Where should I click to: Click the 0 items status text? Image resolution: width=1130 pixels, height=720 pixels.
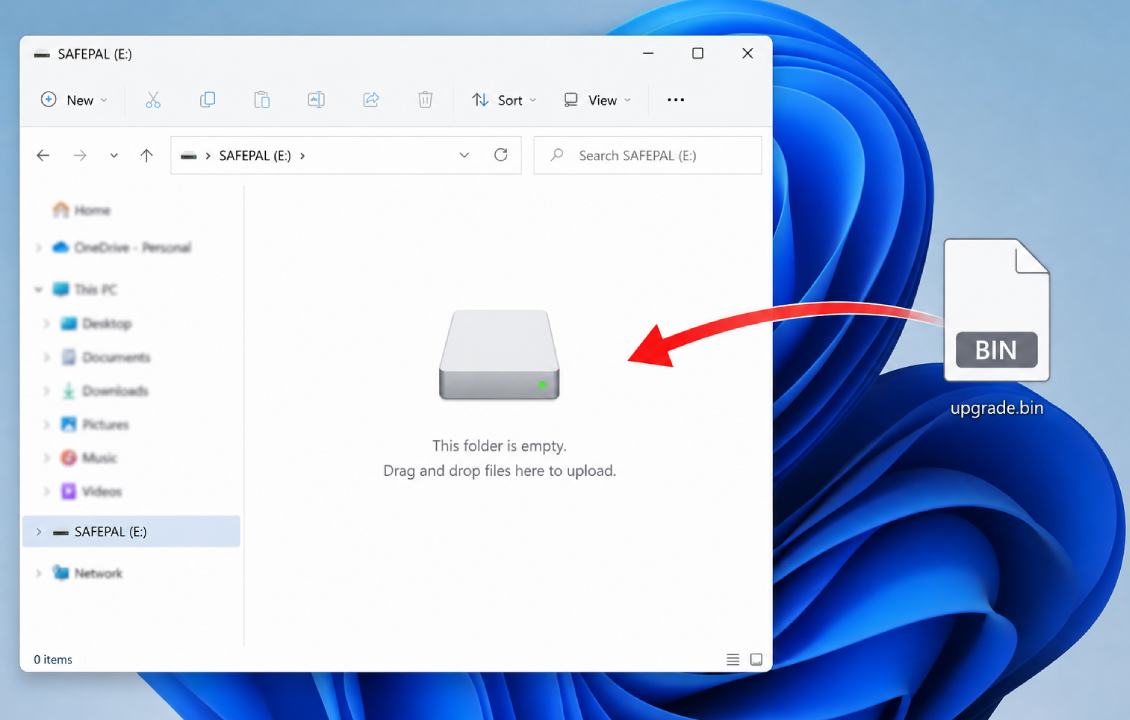tap(53, 659)
